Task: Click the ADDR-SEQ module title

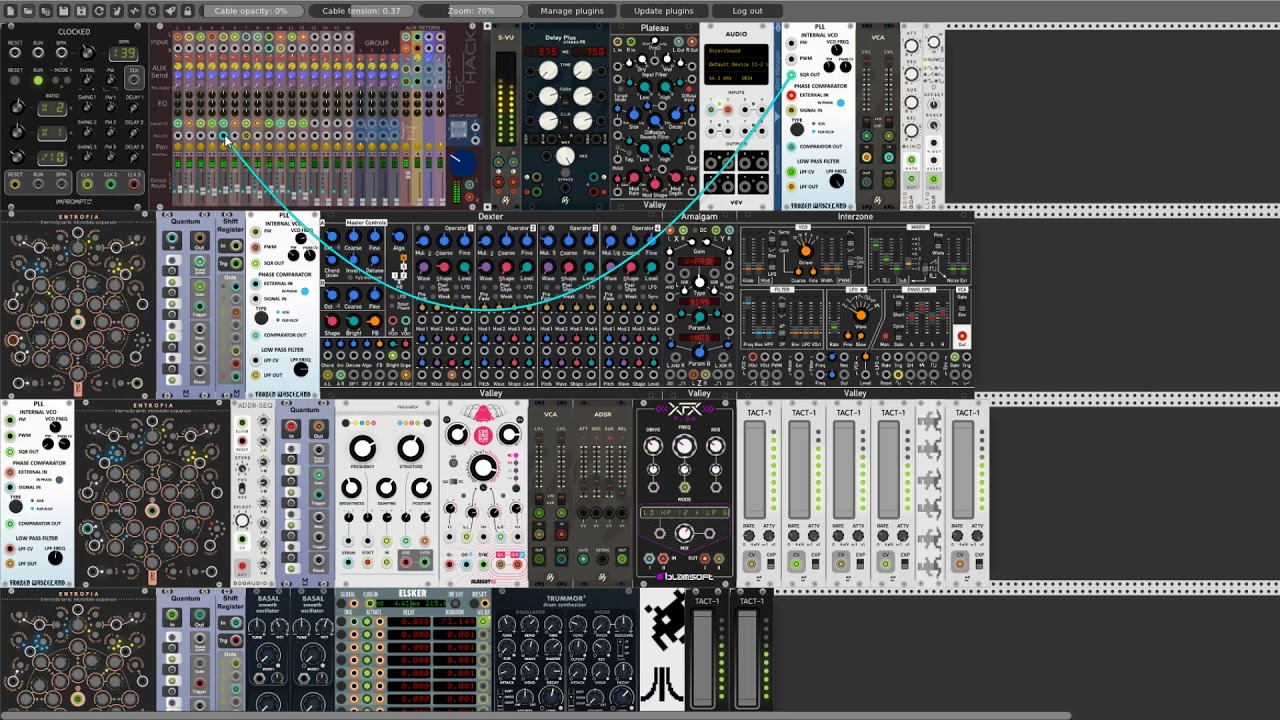Action: pos(254,405)
